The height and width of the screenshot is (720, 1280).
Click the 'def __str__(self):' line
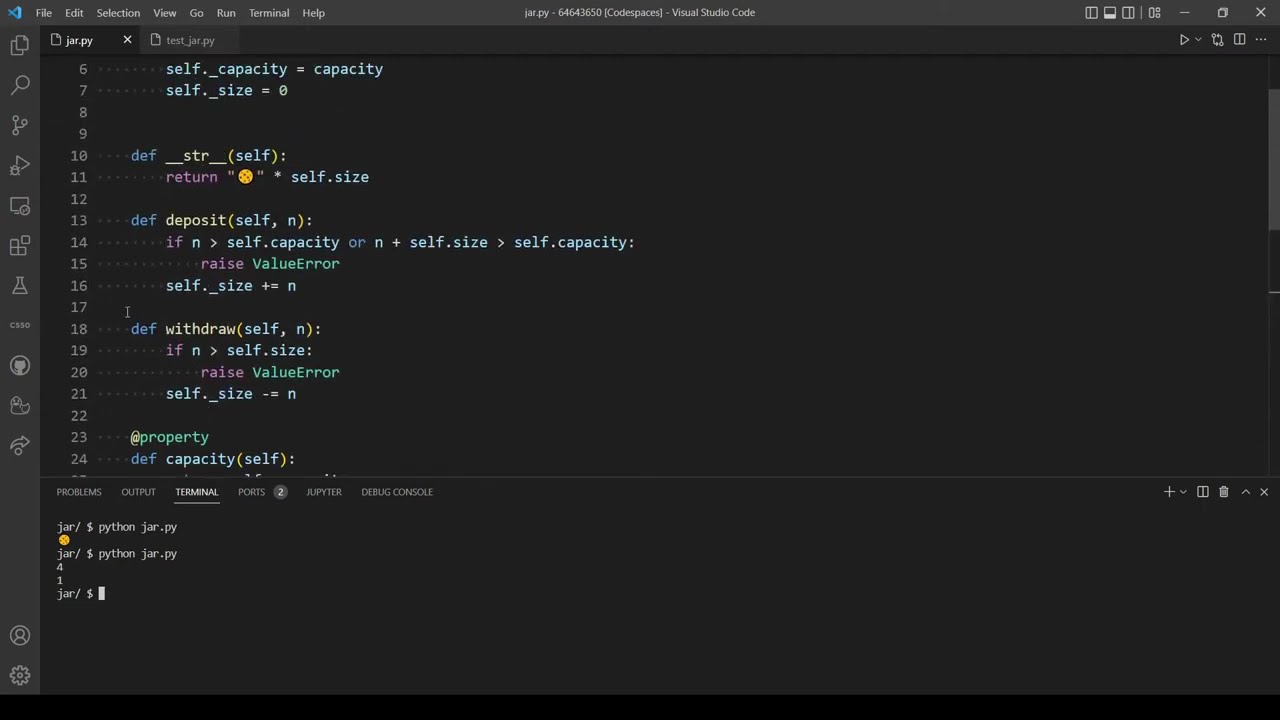[x=208, y=155]
